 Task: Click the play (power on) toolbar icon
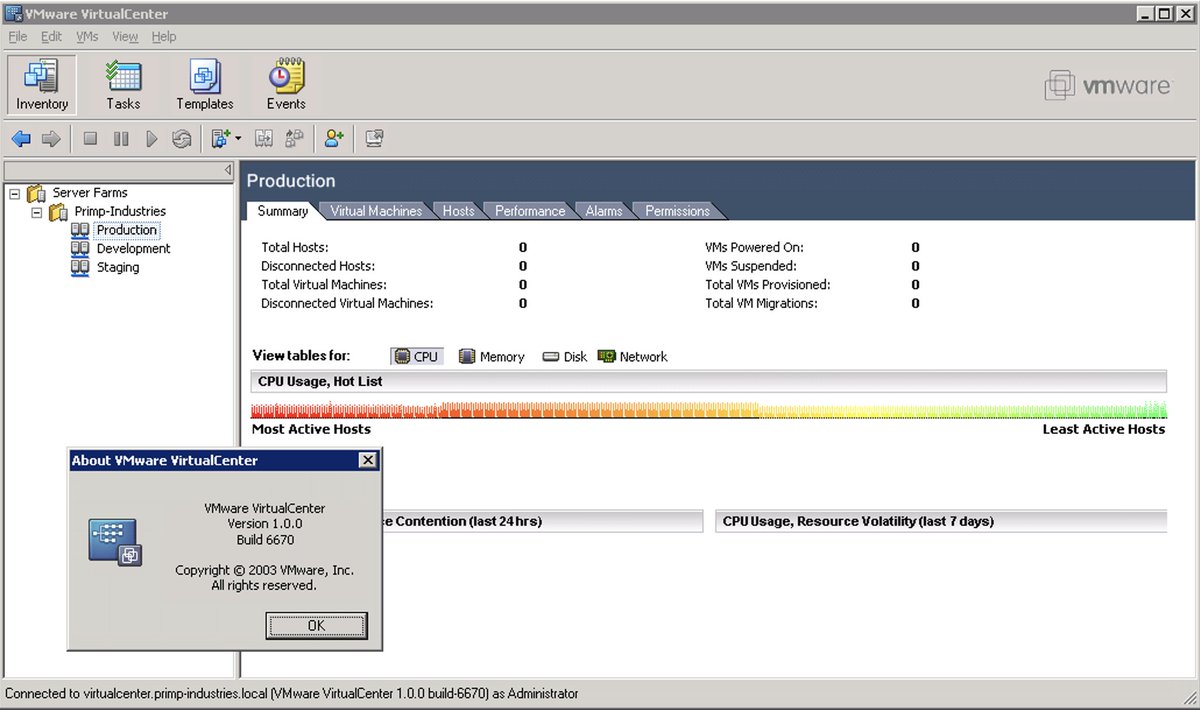(152, 139)
